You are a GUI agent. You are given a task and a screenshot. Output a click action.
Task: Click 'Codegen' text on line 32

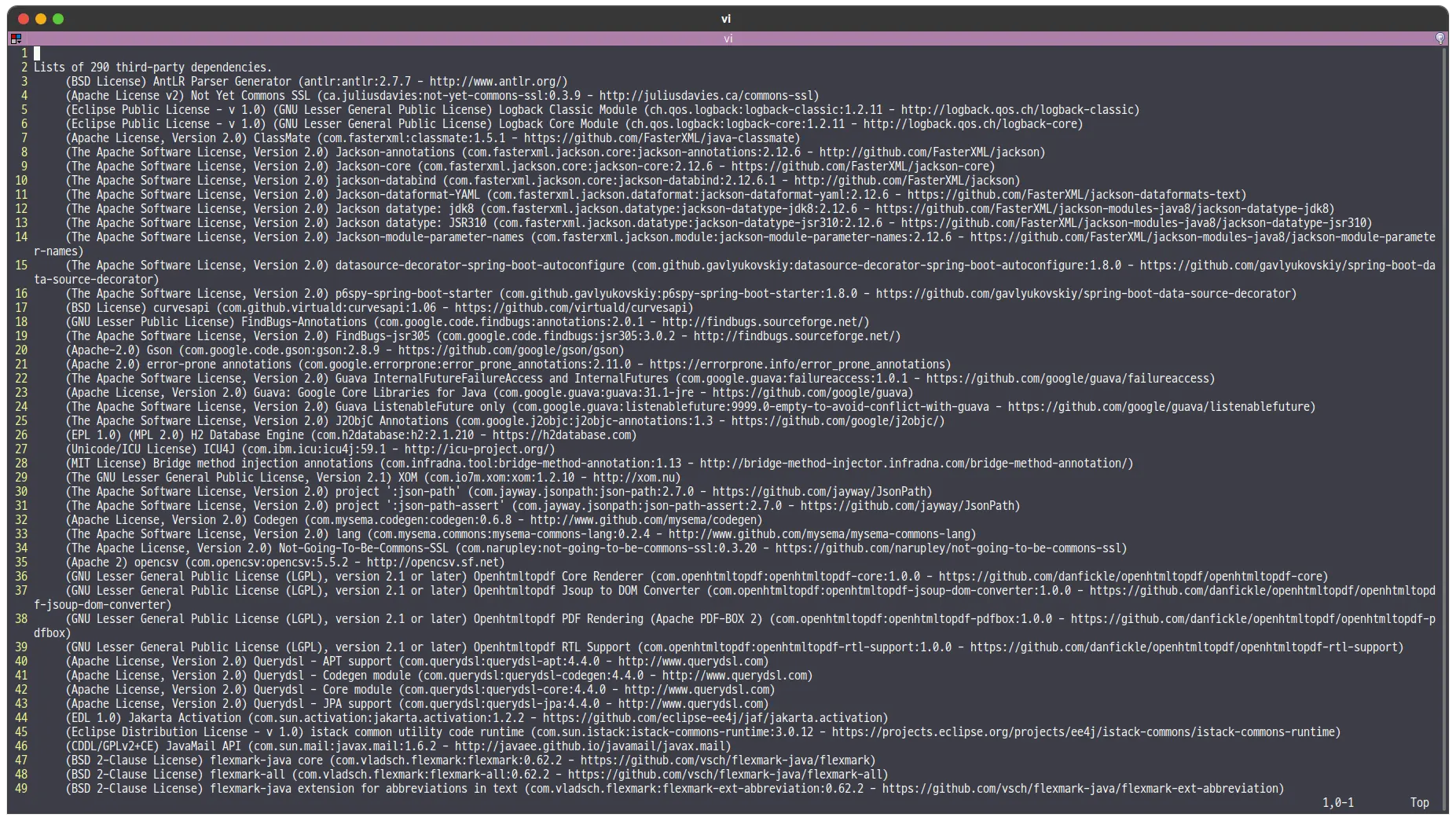tap(276, 520)
